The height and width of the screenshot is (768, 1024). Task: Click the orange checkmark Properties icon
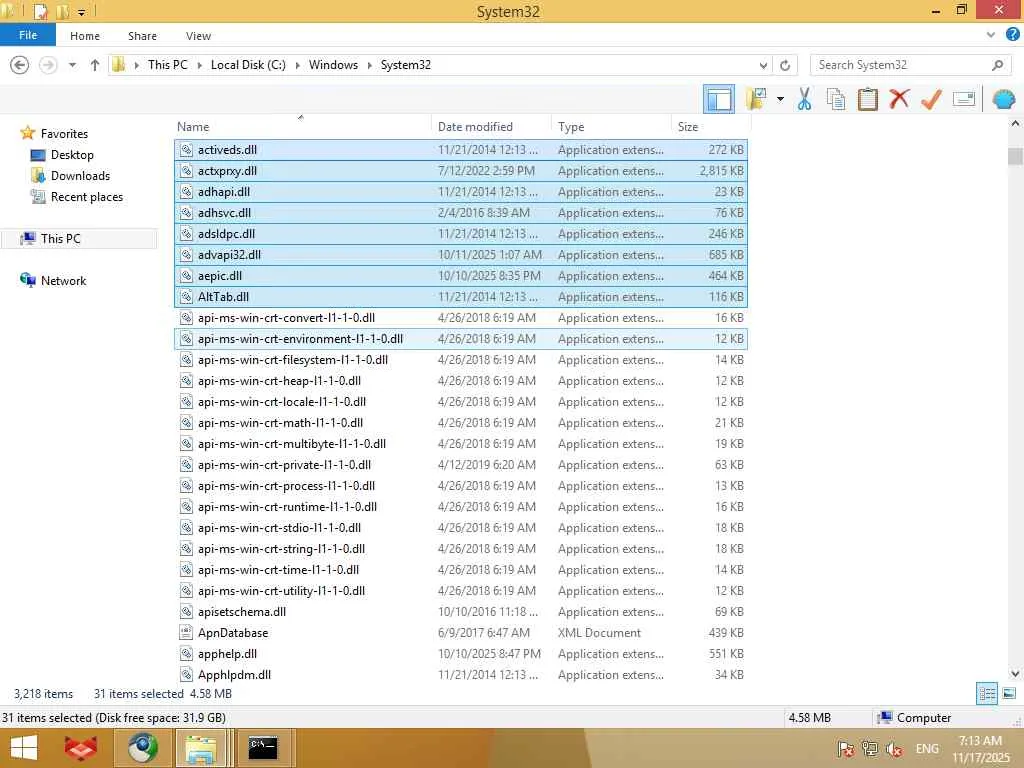point(931,99)
